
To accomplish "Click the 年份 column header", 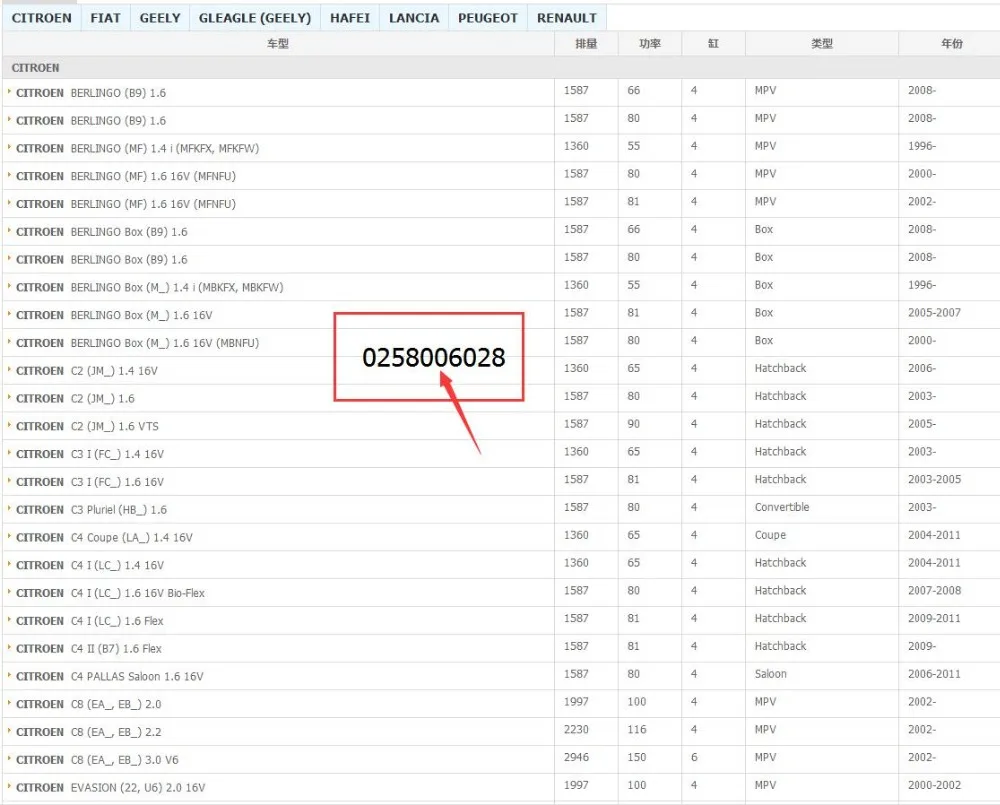I will tap(952, 43).
